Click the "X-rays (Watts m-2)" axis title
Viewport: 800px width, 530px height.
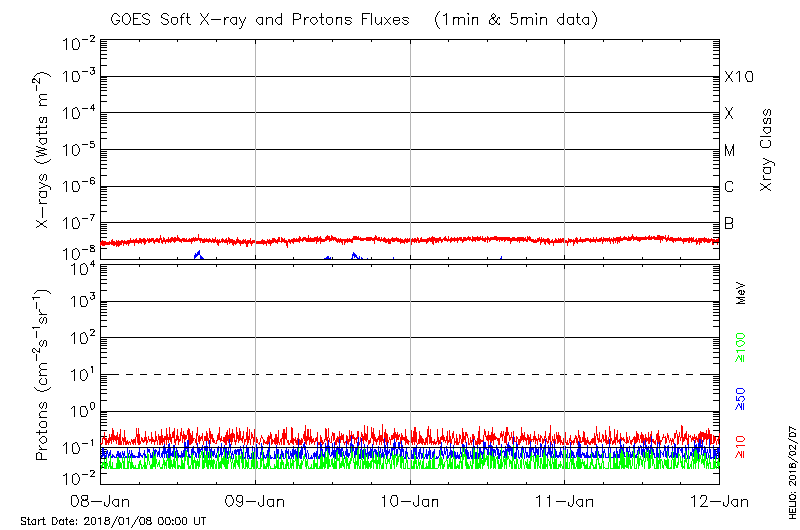(44, 149)
